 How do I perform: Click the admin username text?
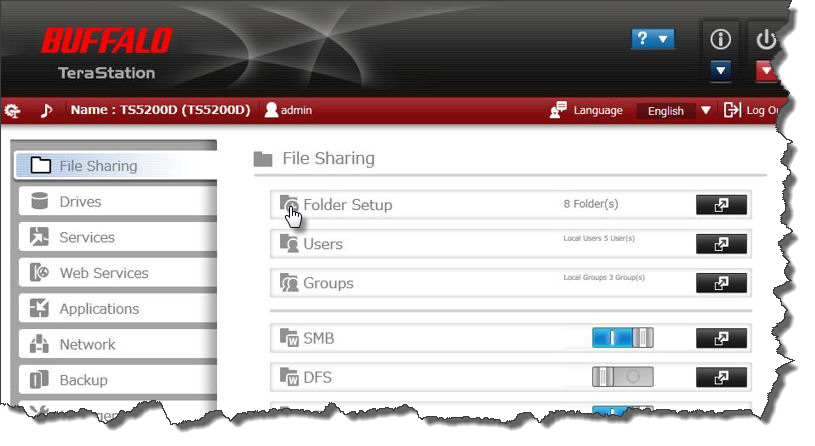coord(296,110)
